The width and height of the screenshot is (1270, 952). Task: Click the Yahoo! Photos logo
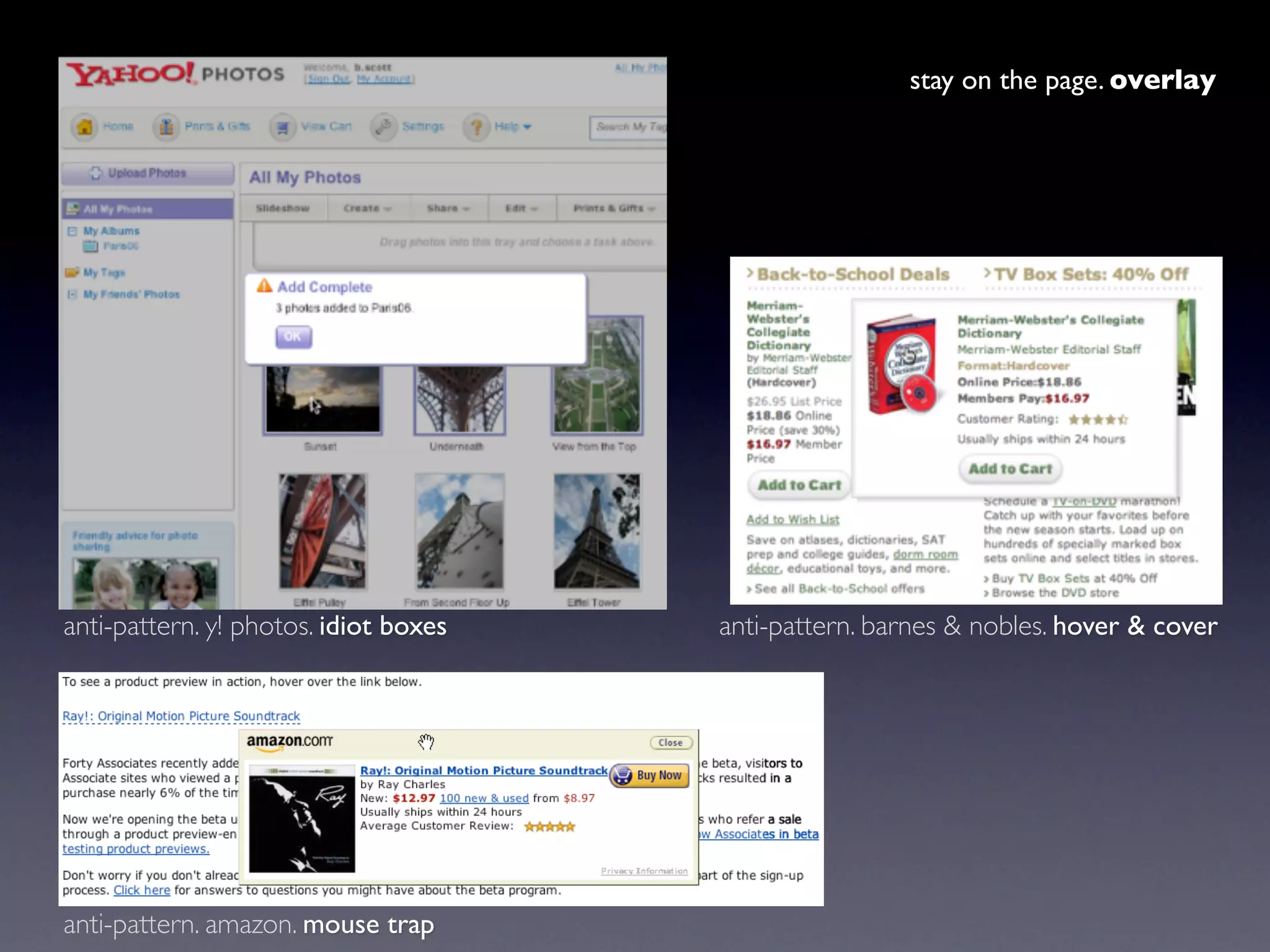(x=175, y=74)
